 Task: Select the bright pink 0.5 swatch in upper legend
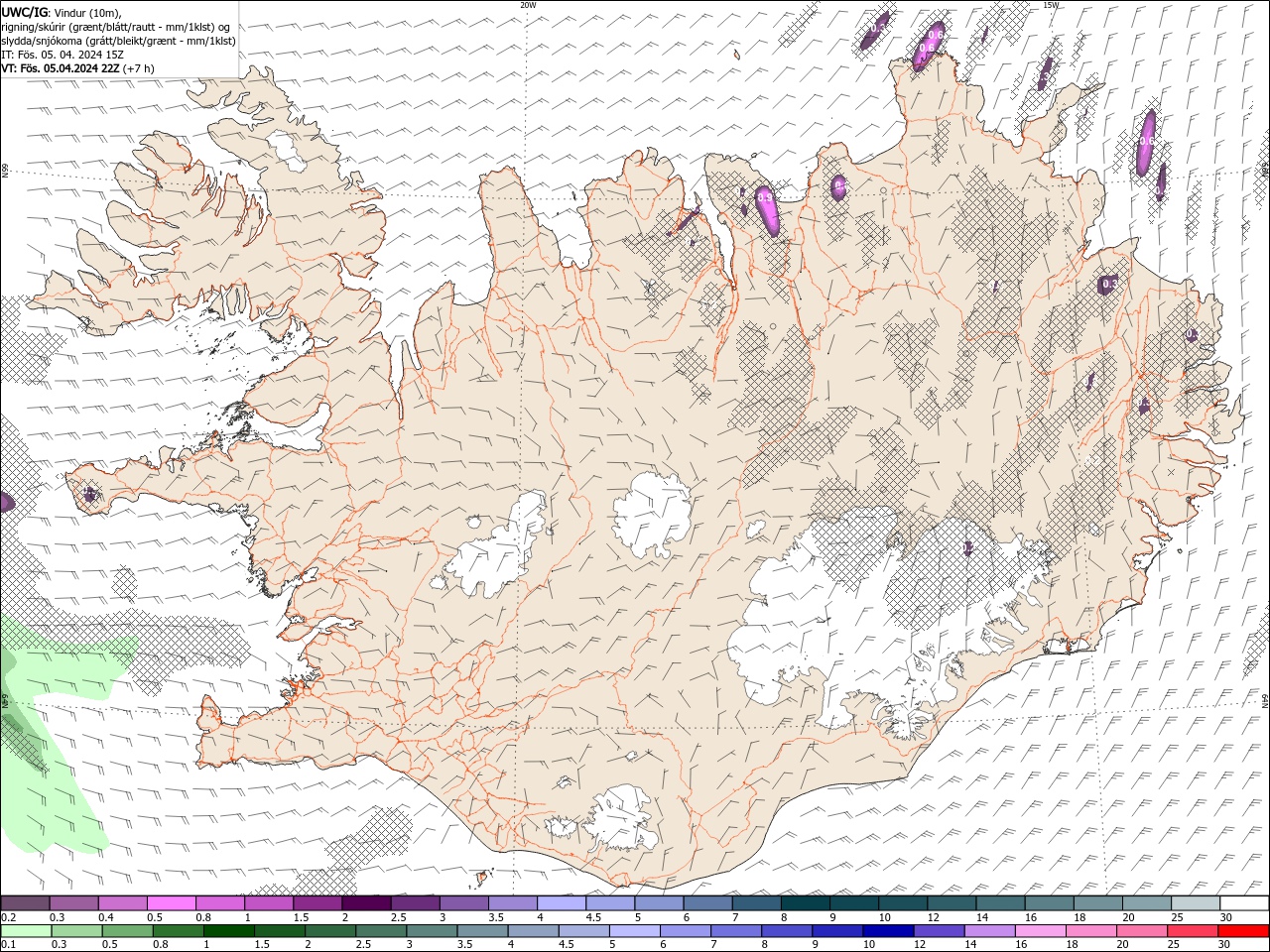point(171,903)
